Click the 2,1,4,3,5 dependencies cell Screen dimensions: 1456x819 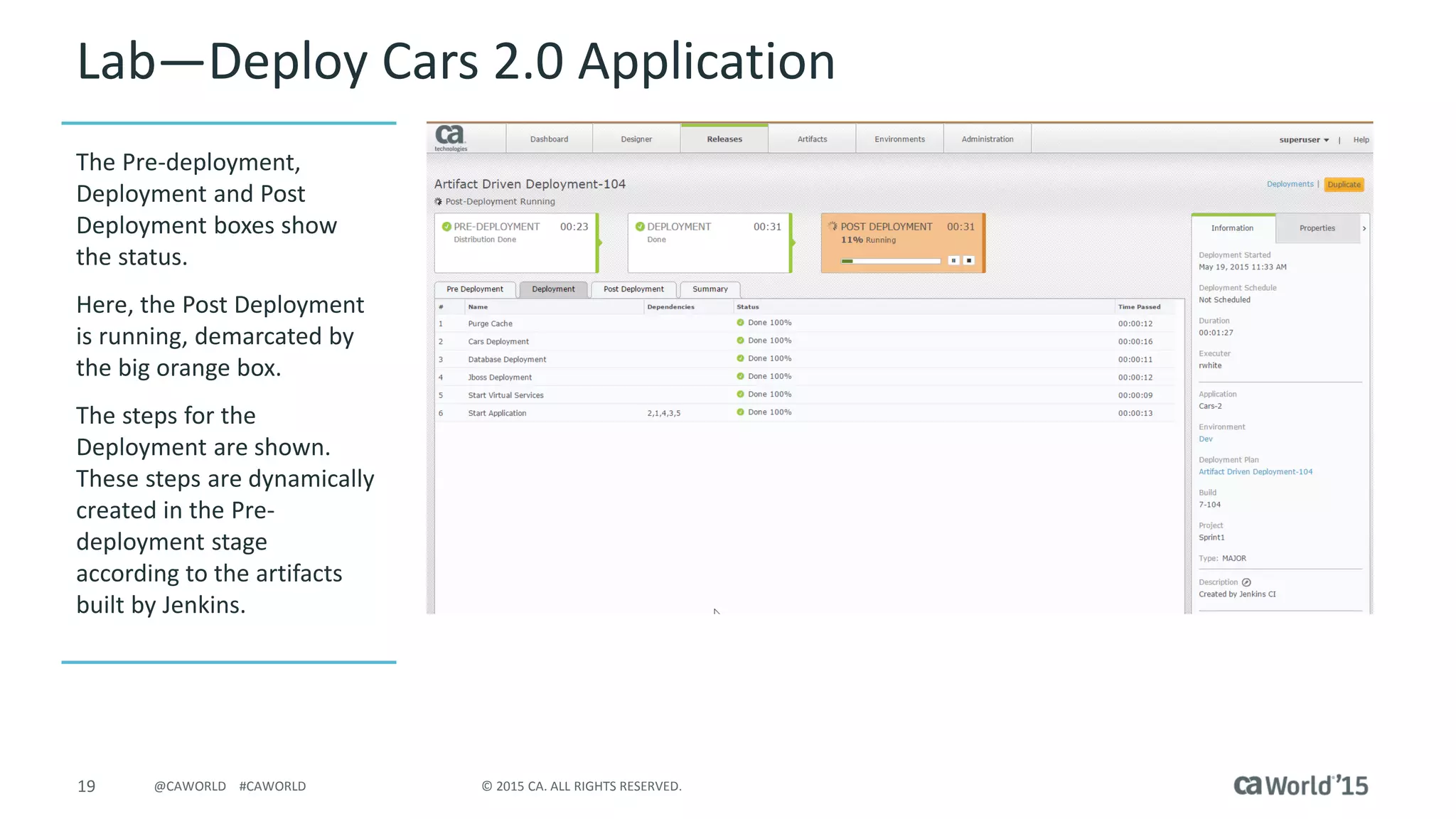(663, 413)
